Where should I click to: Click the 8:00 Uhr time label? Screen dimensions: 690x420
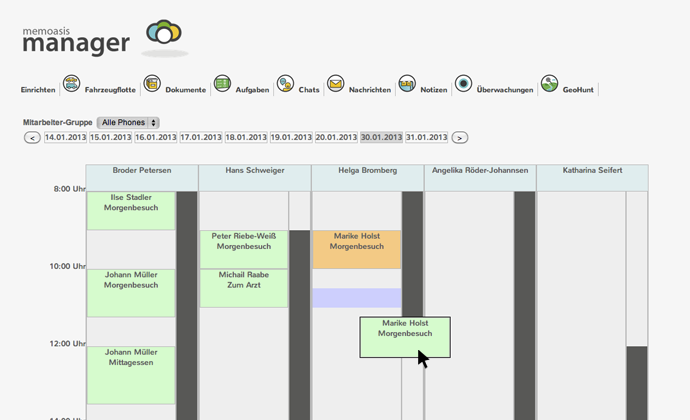pyautogui.click(x=69, y=189)
